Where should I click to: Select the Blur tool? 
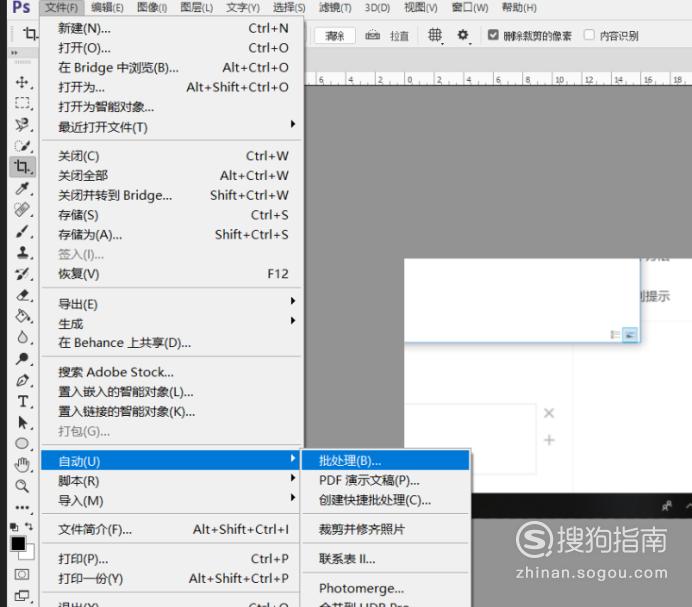pos(22,338)
